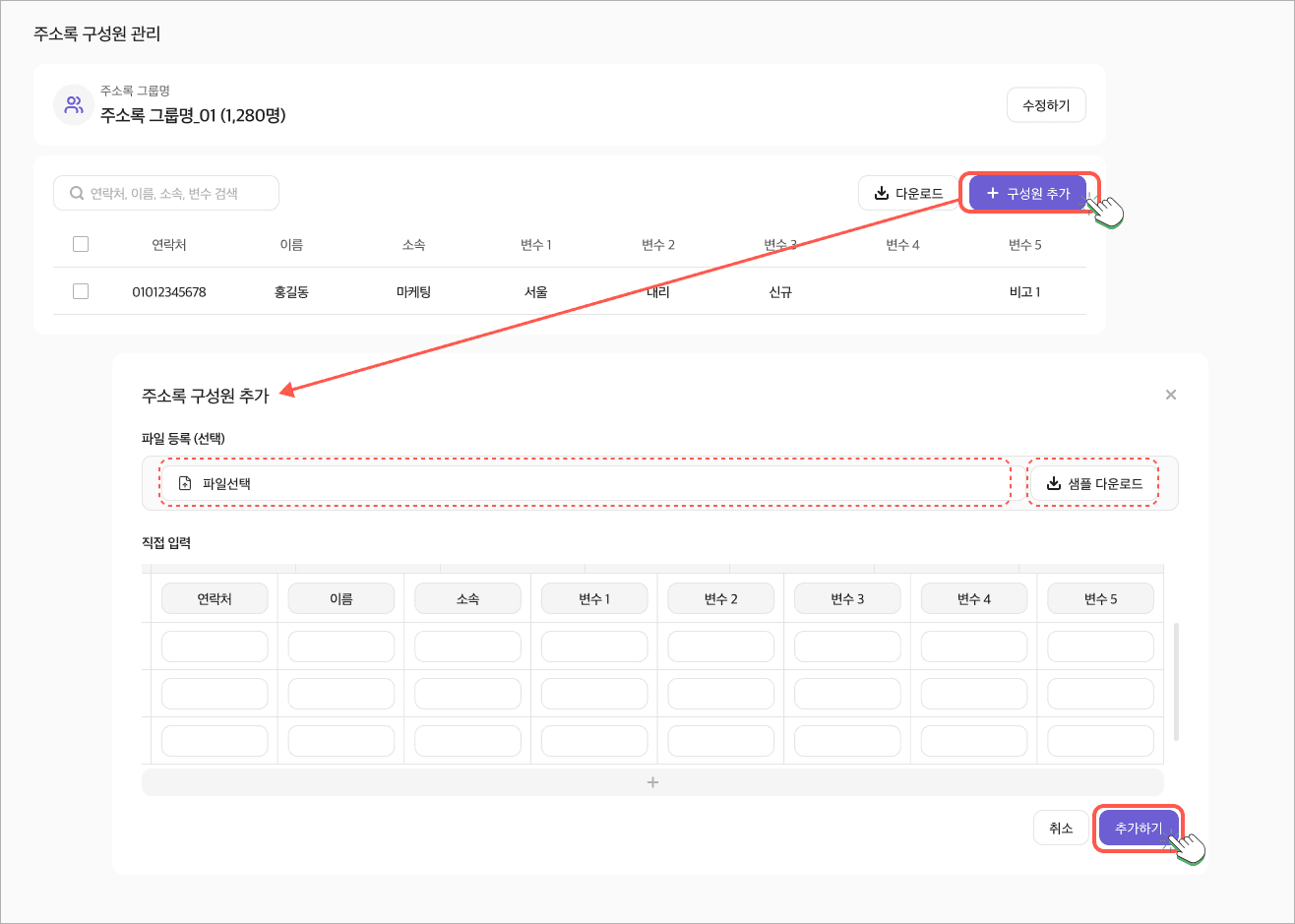Check the row checkbox for 01012345678
The width and height of the screenshot is (1295, 924).
(81, 291)
